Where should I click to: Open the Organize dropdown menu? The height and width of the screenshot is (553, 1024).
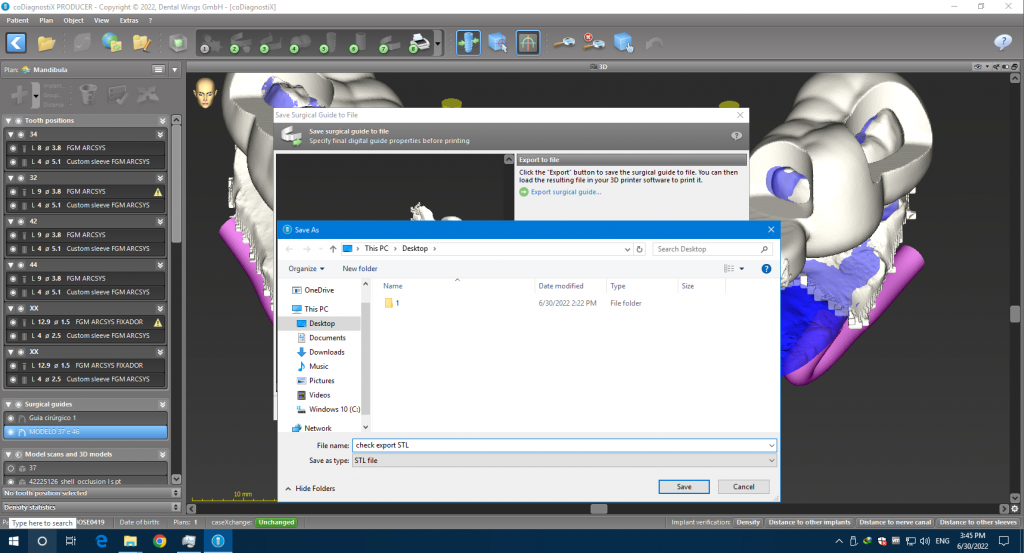coord(306,268)
